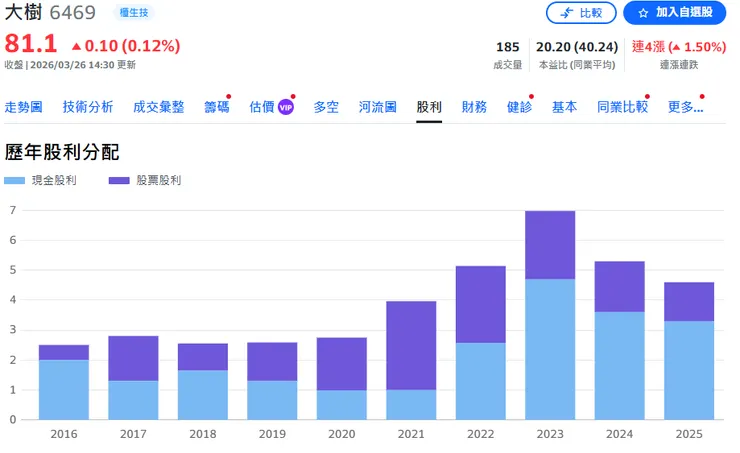Select the 2018 cash dividend bar
The width and height of the screenshot is (740, 453).
coord(203,395)
